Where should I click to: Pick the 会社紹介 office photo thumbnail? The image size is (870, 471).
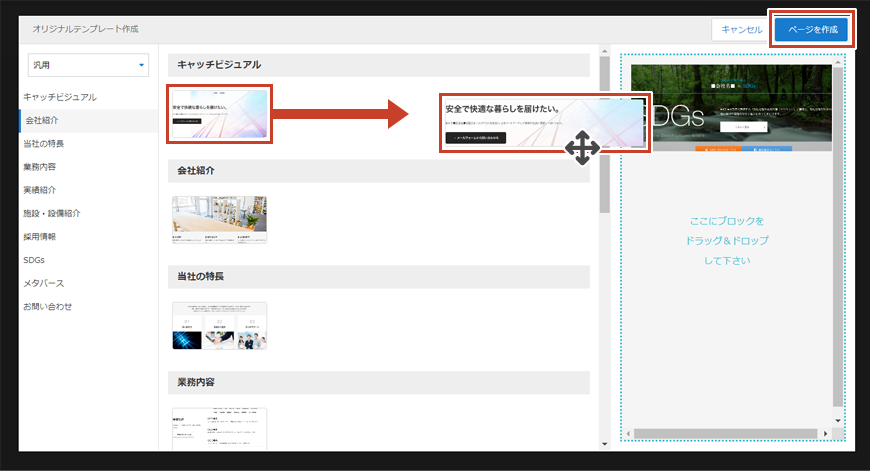(219, 219)
